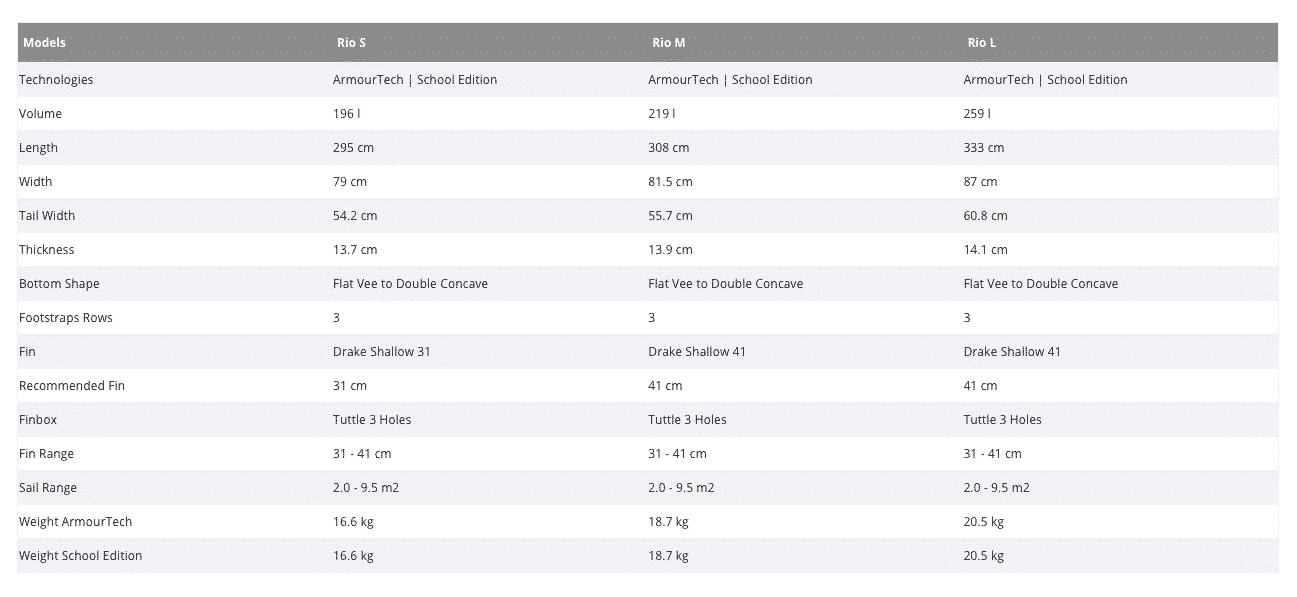Click the 13.9 cm thickness cell
This screenshot has width=1297, height=597.
point(670,250)
